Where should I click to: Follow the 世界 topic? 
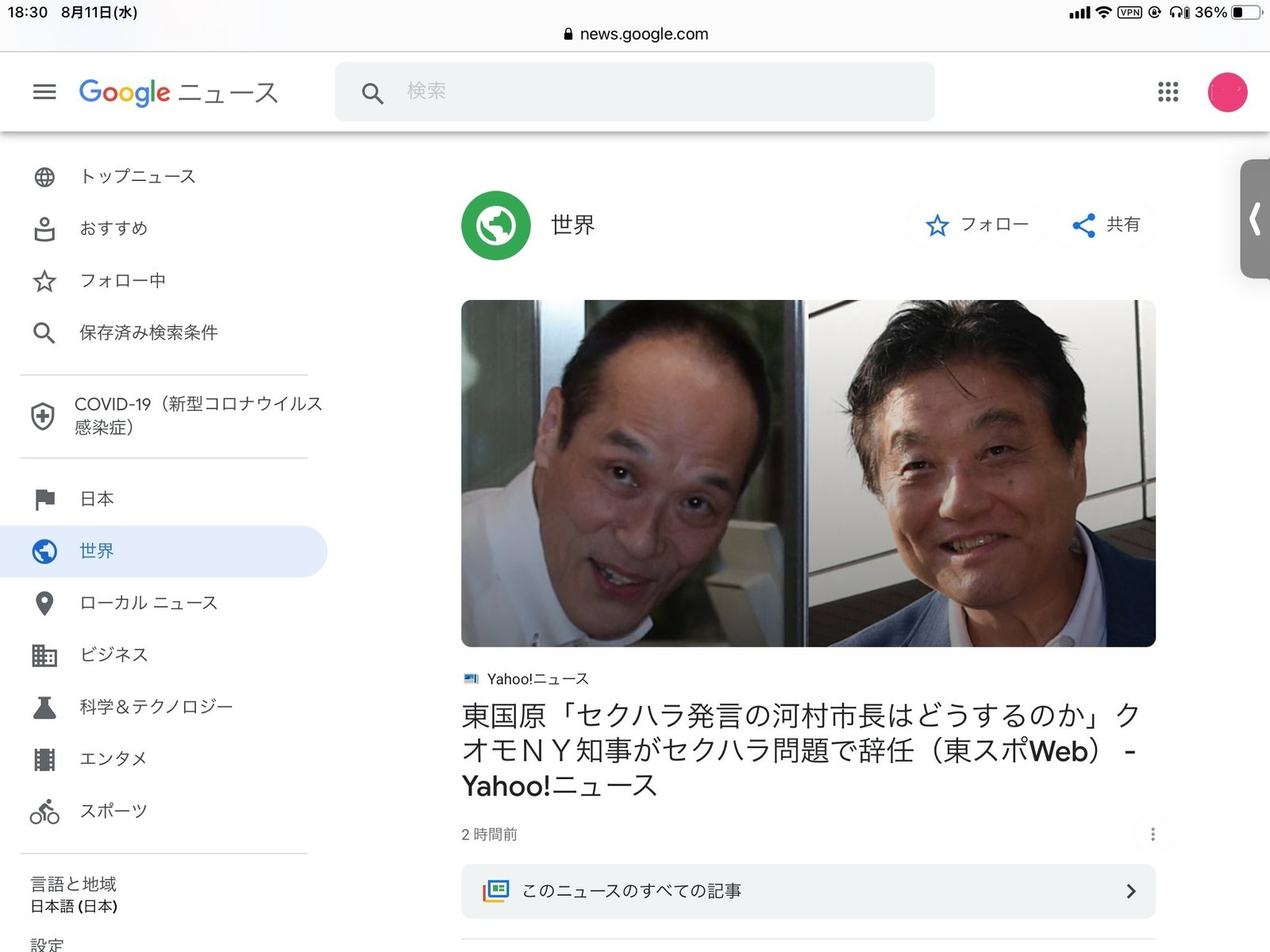[976, 225]
